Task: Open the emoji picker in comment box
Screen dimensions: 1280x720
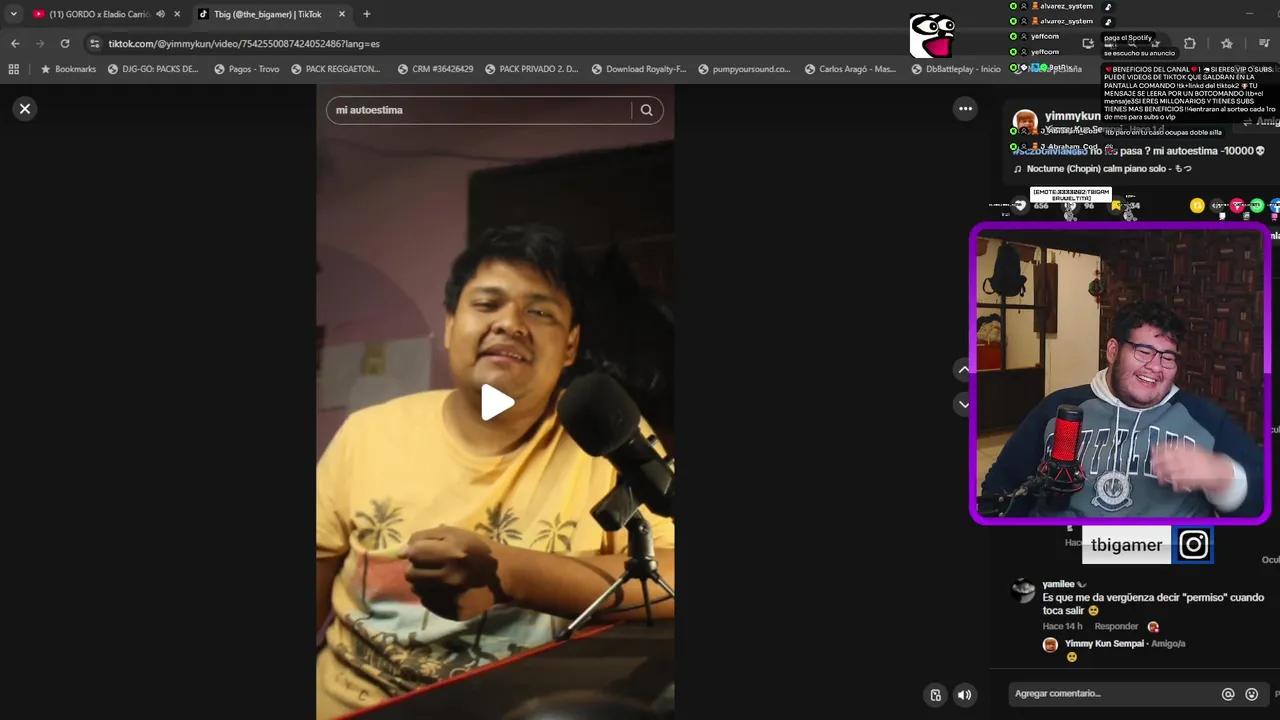Action: tap(1251, 694)
